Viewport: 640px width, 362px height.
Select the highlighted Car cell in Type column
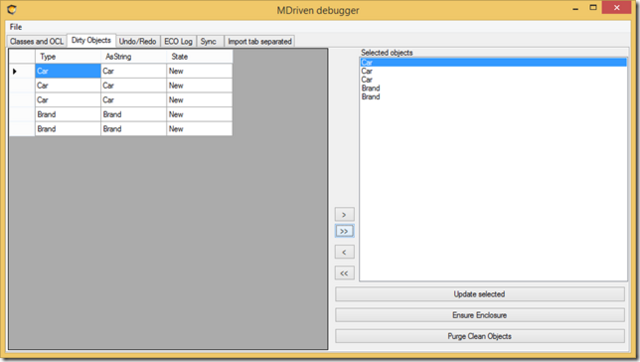(x=68, y=71)
